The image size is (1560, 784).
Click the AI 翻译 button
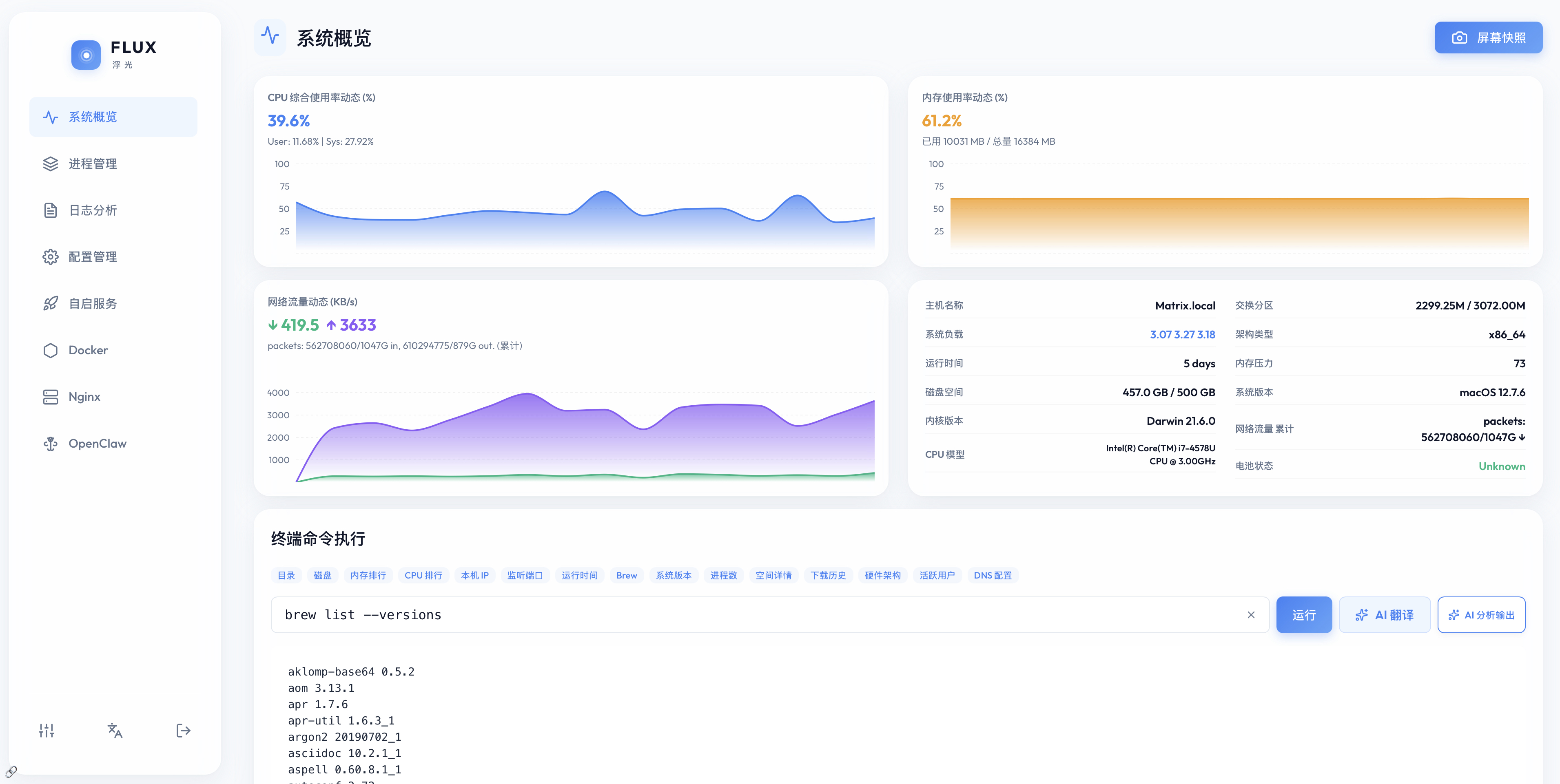1385,614
